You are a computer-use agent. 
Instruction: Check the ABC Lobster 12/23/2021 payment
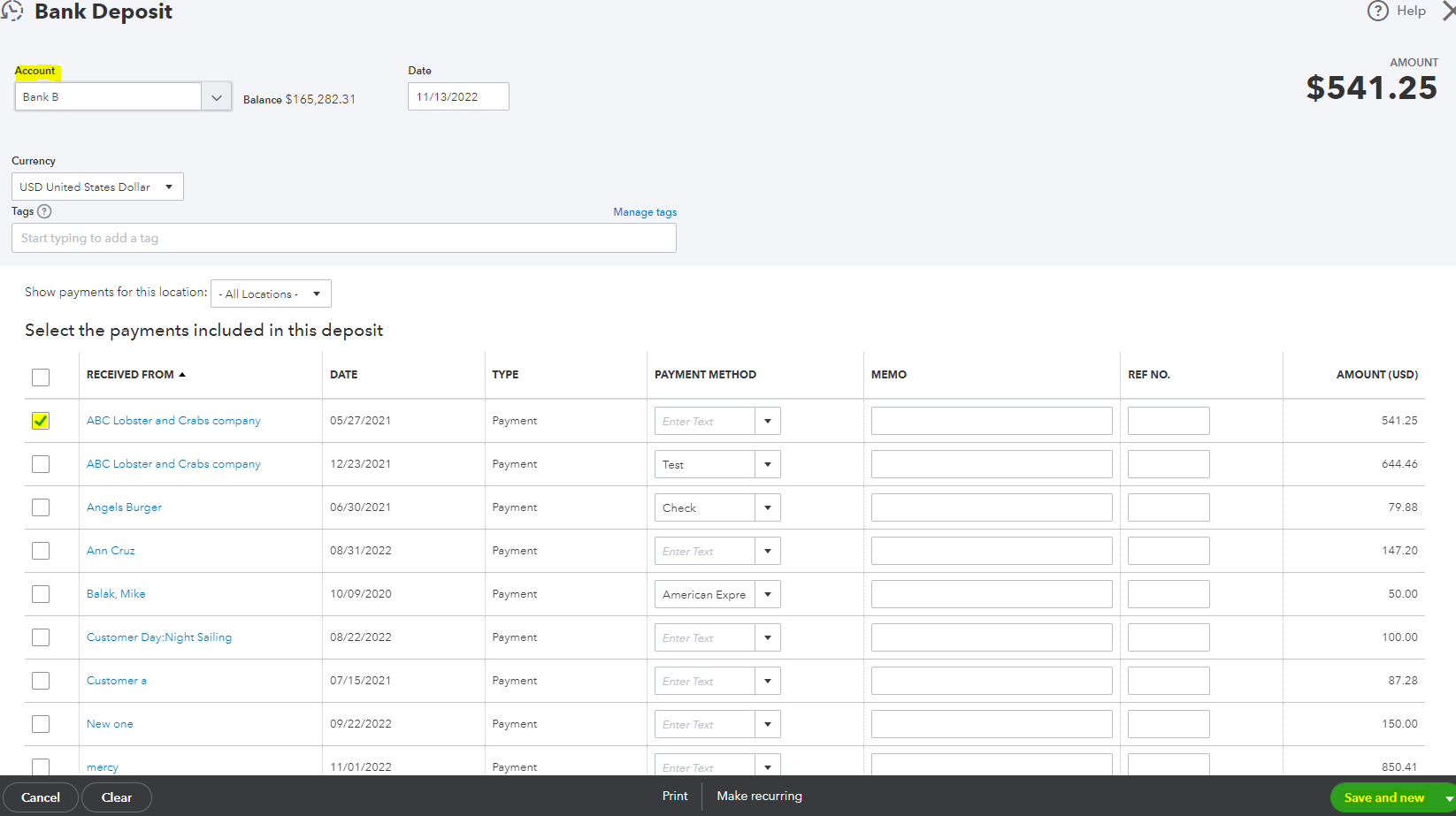pos(41,464)
